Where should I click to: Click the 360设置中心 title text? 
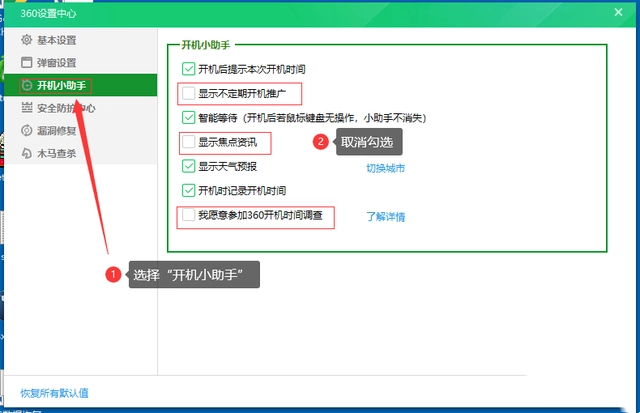[48, 13]
